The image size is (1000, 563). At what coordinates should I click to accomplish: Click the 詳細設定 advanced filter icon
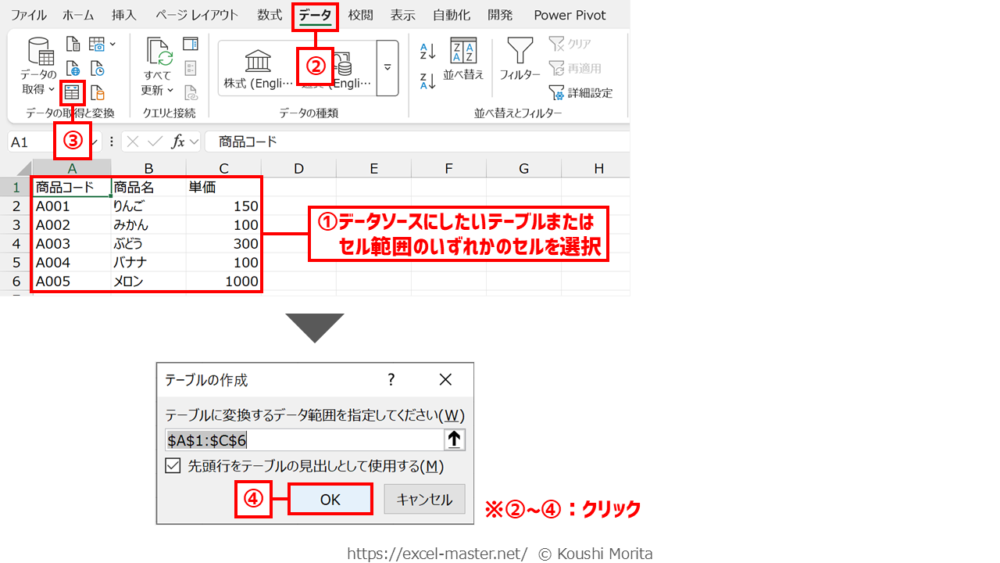click(557, 93)
